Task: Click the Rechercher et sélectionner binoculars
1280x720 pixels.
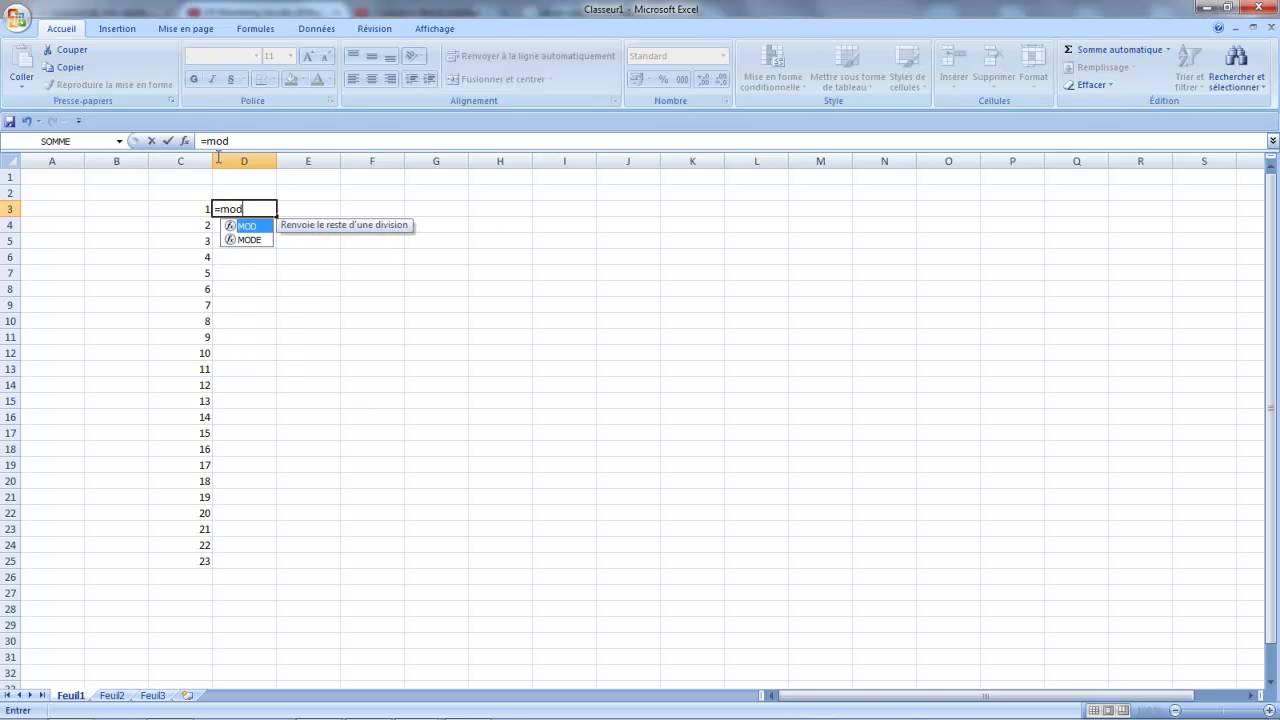Action: tap(1236, 58)
